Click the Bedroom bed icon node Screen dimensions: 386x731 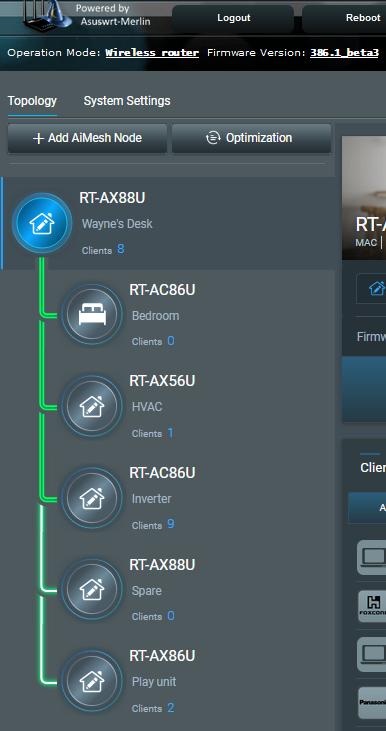click(x=92, y=315)
